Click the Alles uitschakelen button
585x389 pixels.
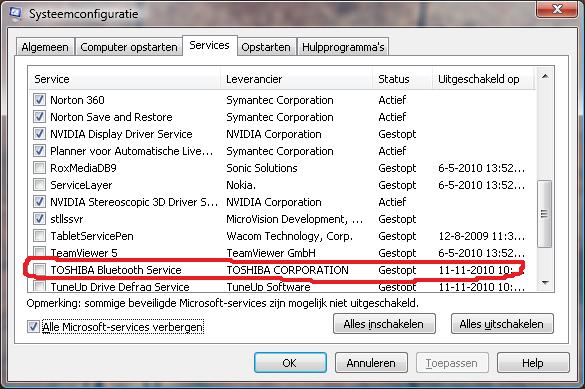tap(502, 324)
